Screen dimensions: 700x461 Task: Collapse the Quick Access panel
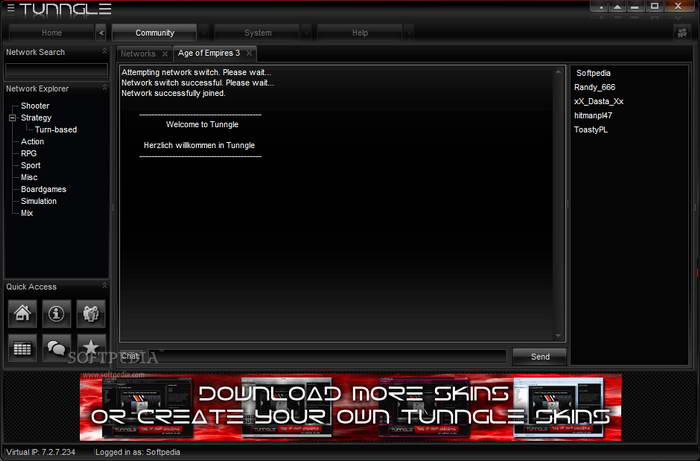coord(103,287)
